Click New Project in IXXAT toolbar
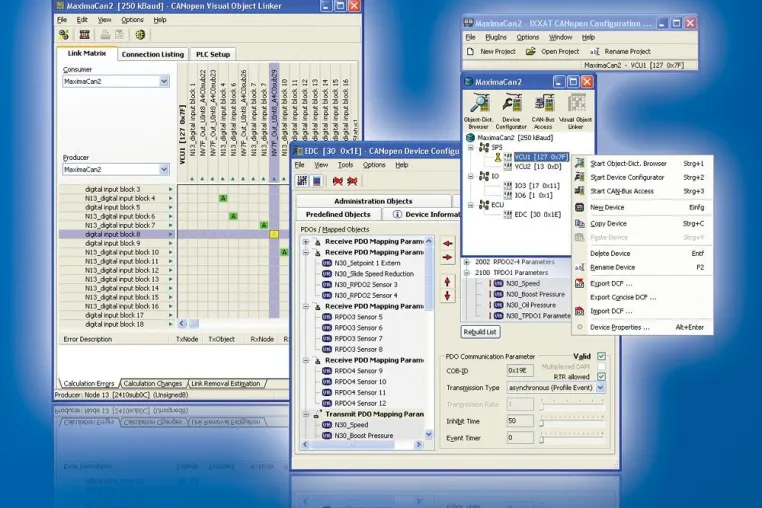The image size is (762, 508). [x=491, y=52]
